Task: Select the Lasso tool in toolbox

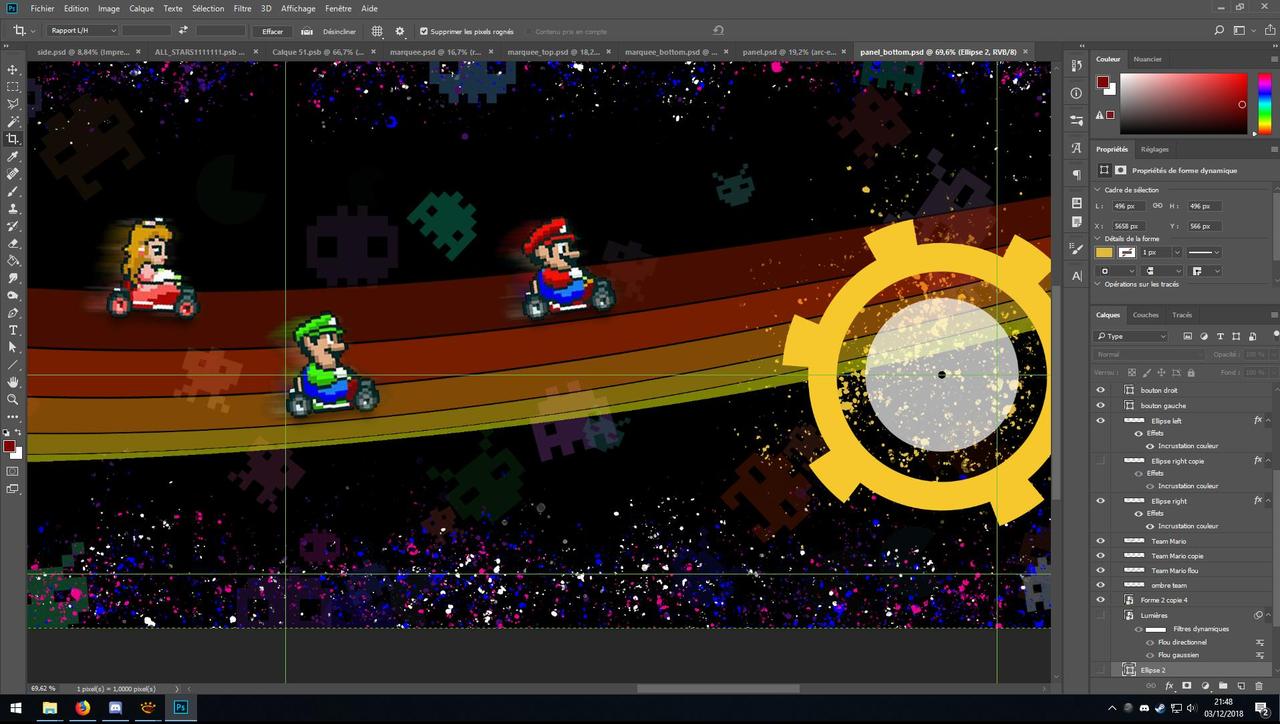Action: (x=13, y=104)
